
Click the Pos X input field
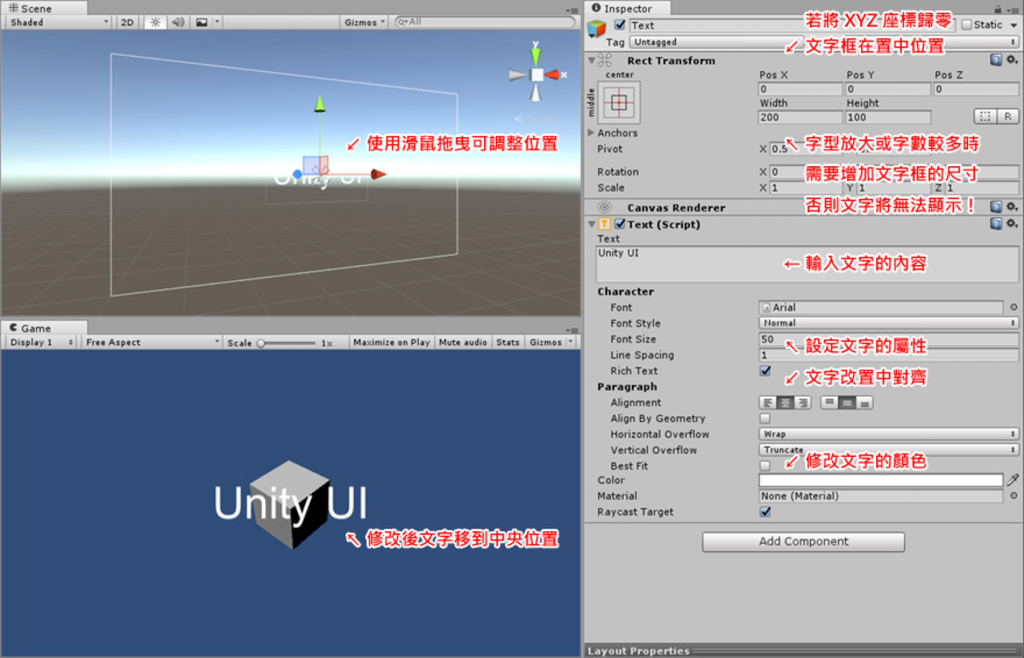click(x=800, y=89)
